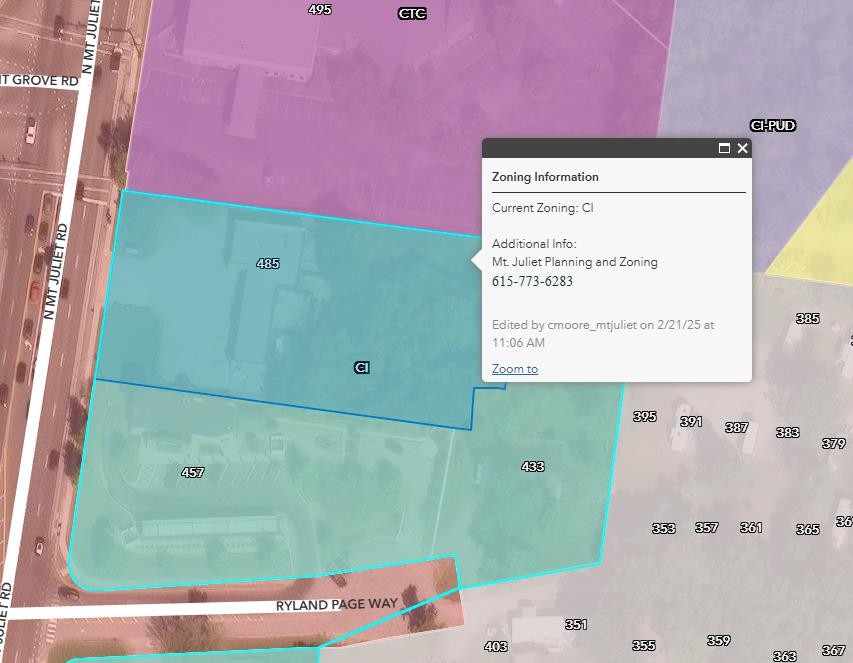Viewport: 853px width, 663px height.
Task: Select the 'Zoning Information' title text
Action: point(545,177)
